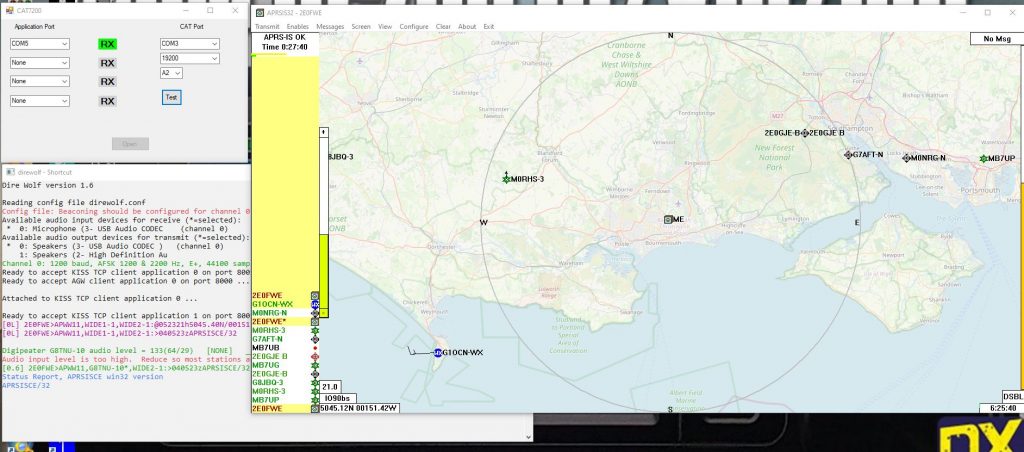Viewport: 1024px width, 452px height.
Task: Click the WX symbol beside G1OCN-WX in list
Action: (315, 304)
